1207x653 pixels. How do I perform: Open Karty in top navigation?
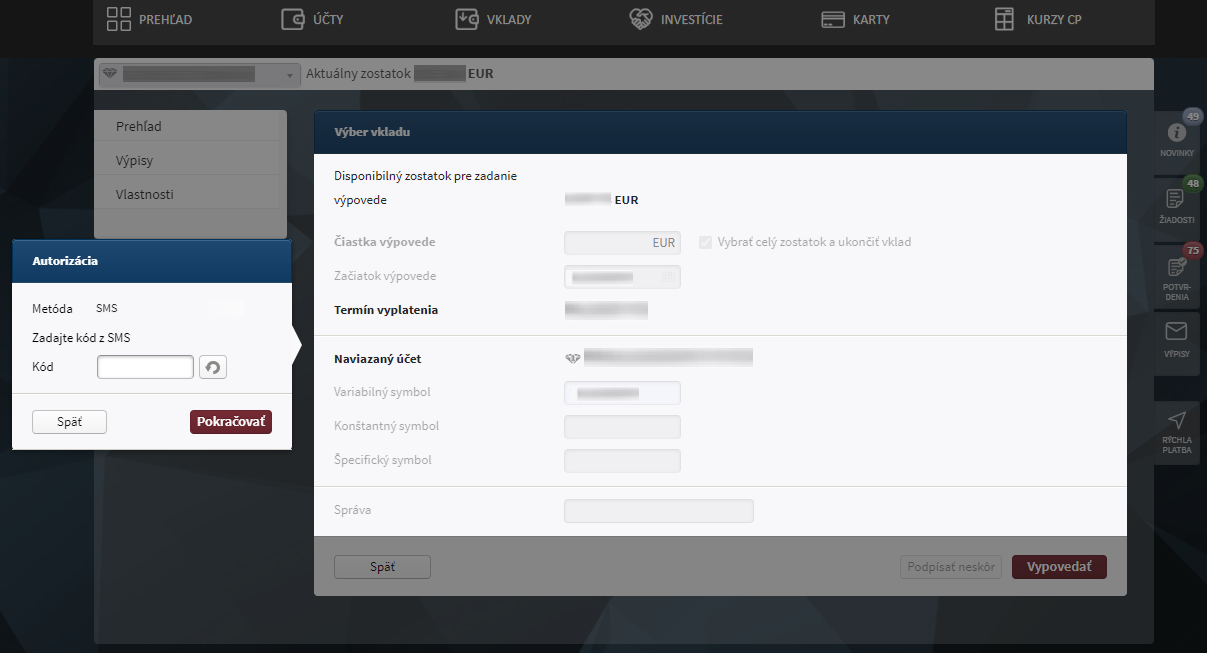[x=855, y=19]
